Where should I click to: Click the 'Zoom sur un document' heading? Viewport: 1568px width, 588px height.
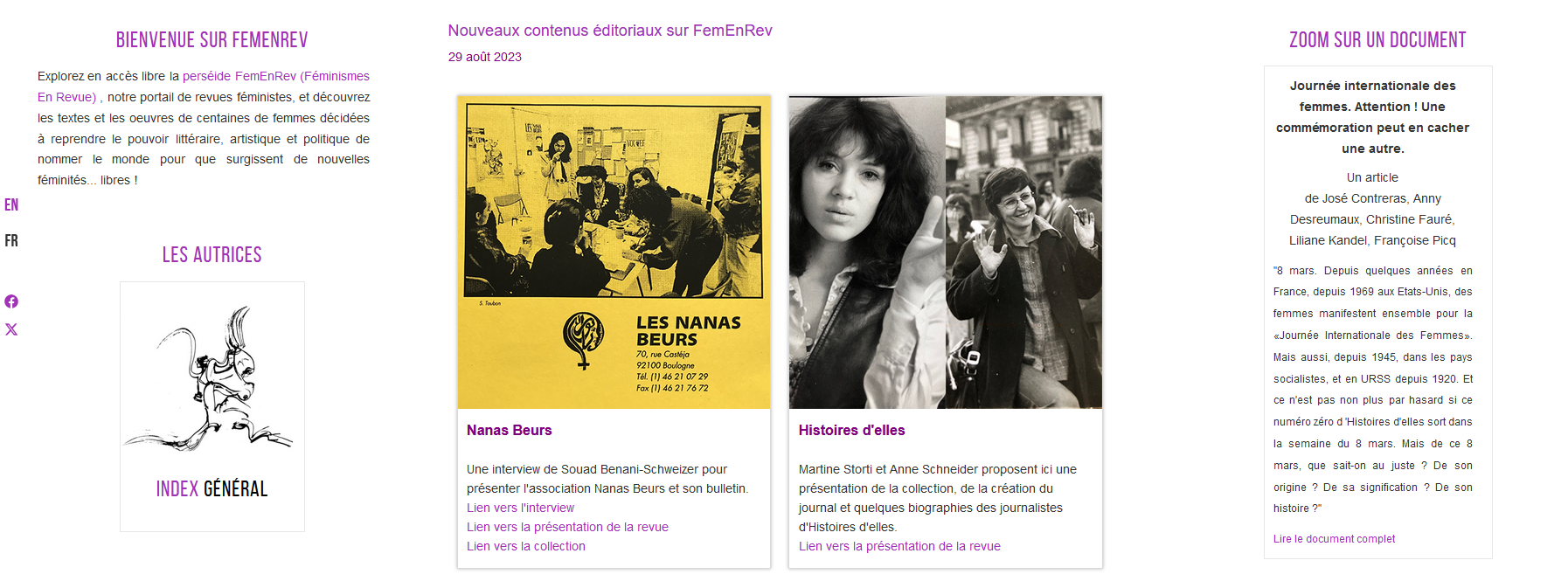click(1377, 40)
